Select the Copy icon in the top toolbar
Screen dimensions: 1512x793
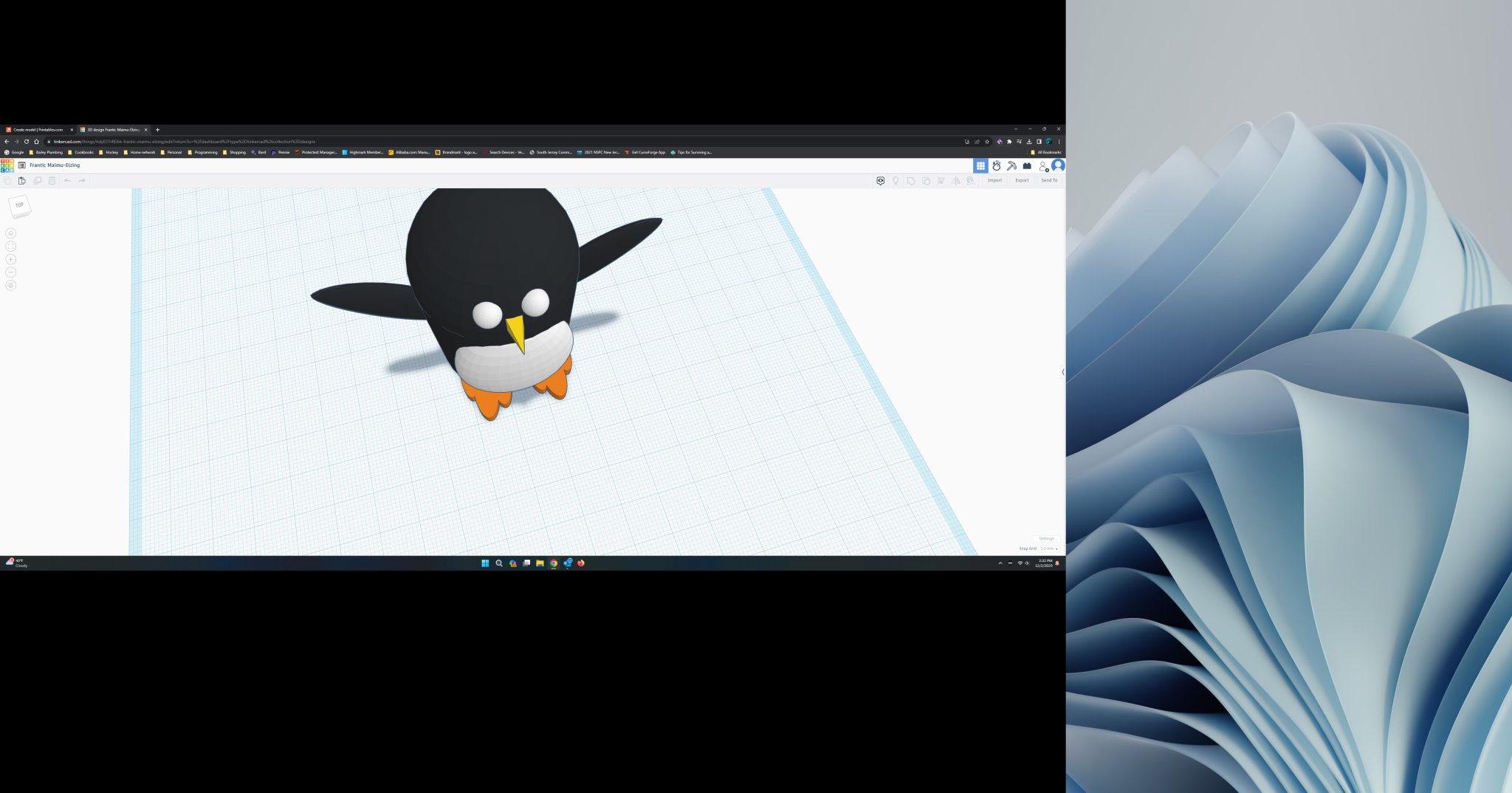coord(7,180)
